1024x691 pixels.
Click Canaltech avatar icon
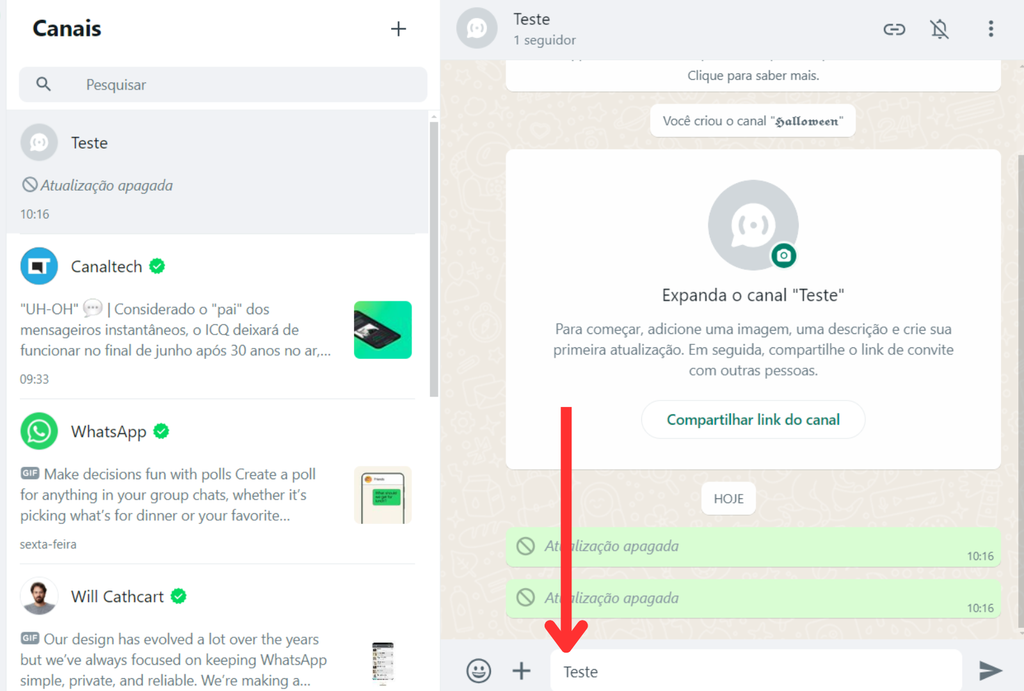tap(39, 266)
